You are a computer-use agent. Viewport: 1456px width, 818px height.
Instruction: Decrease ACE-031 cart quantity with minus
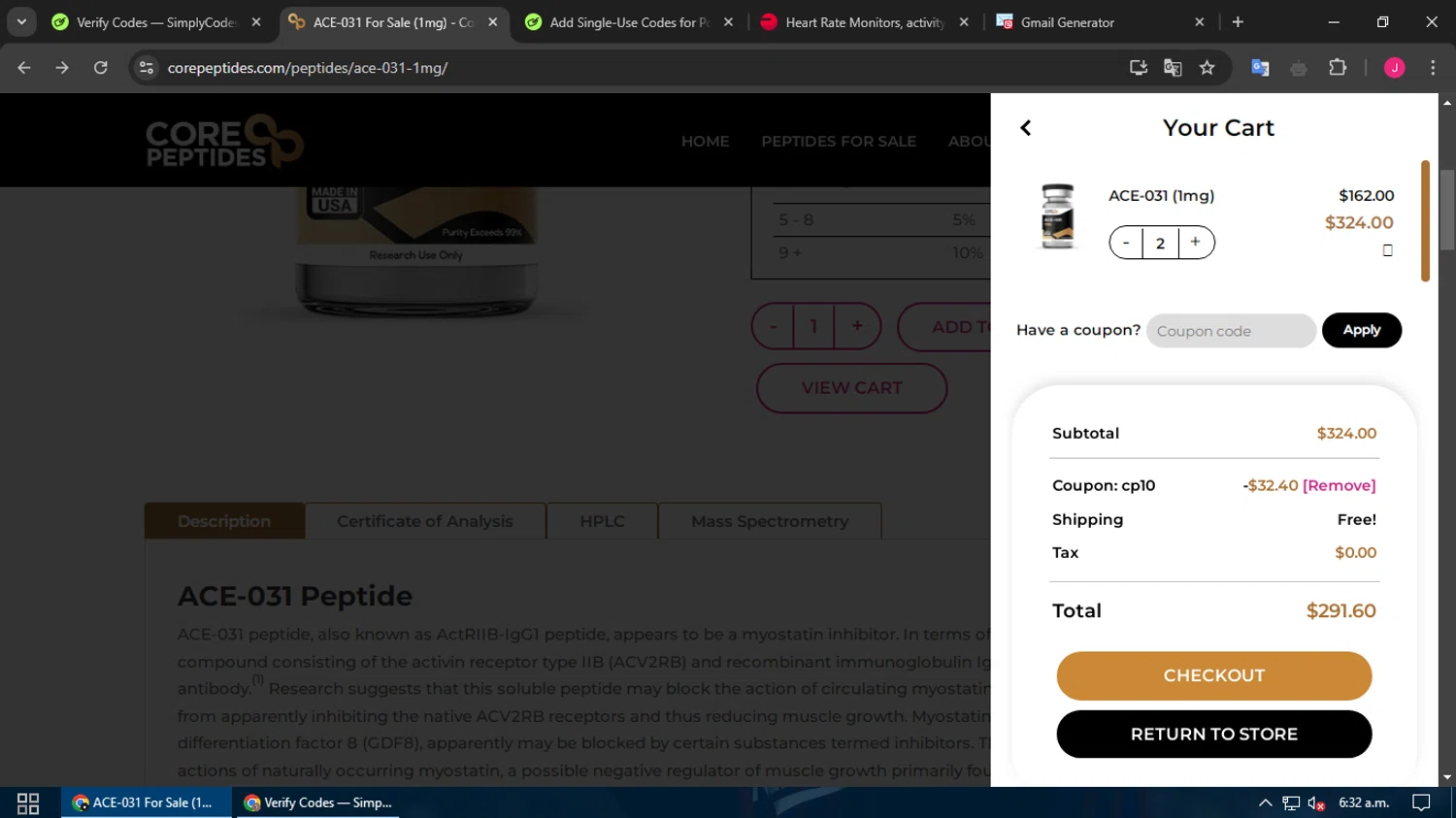click(x=1126, y=243)
